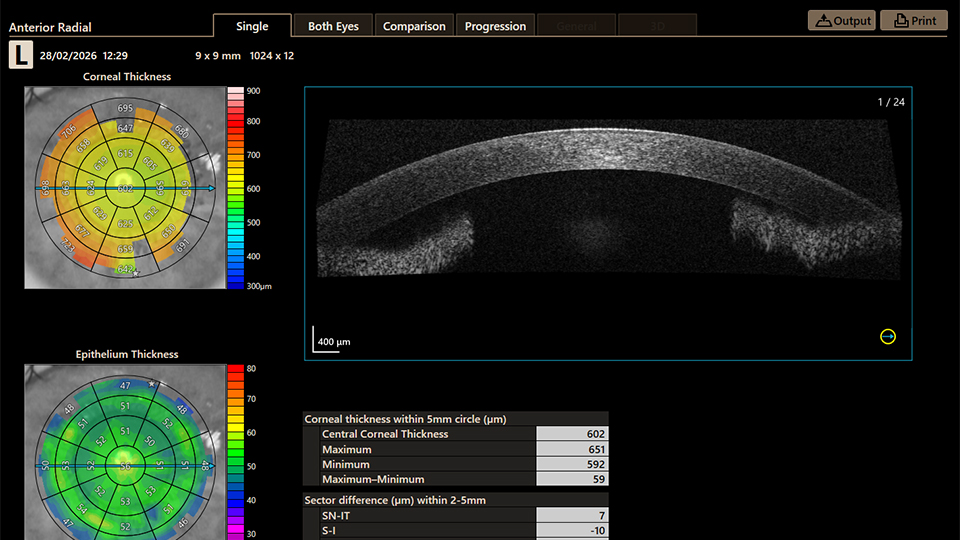Click the L left eye indicator icon
Viewport: 960px width, 540px height.
click(x=21, y=55)
